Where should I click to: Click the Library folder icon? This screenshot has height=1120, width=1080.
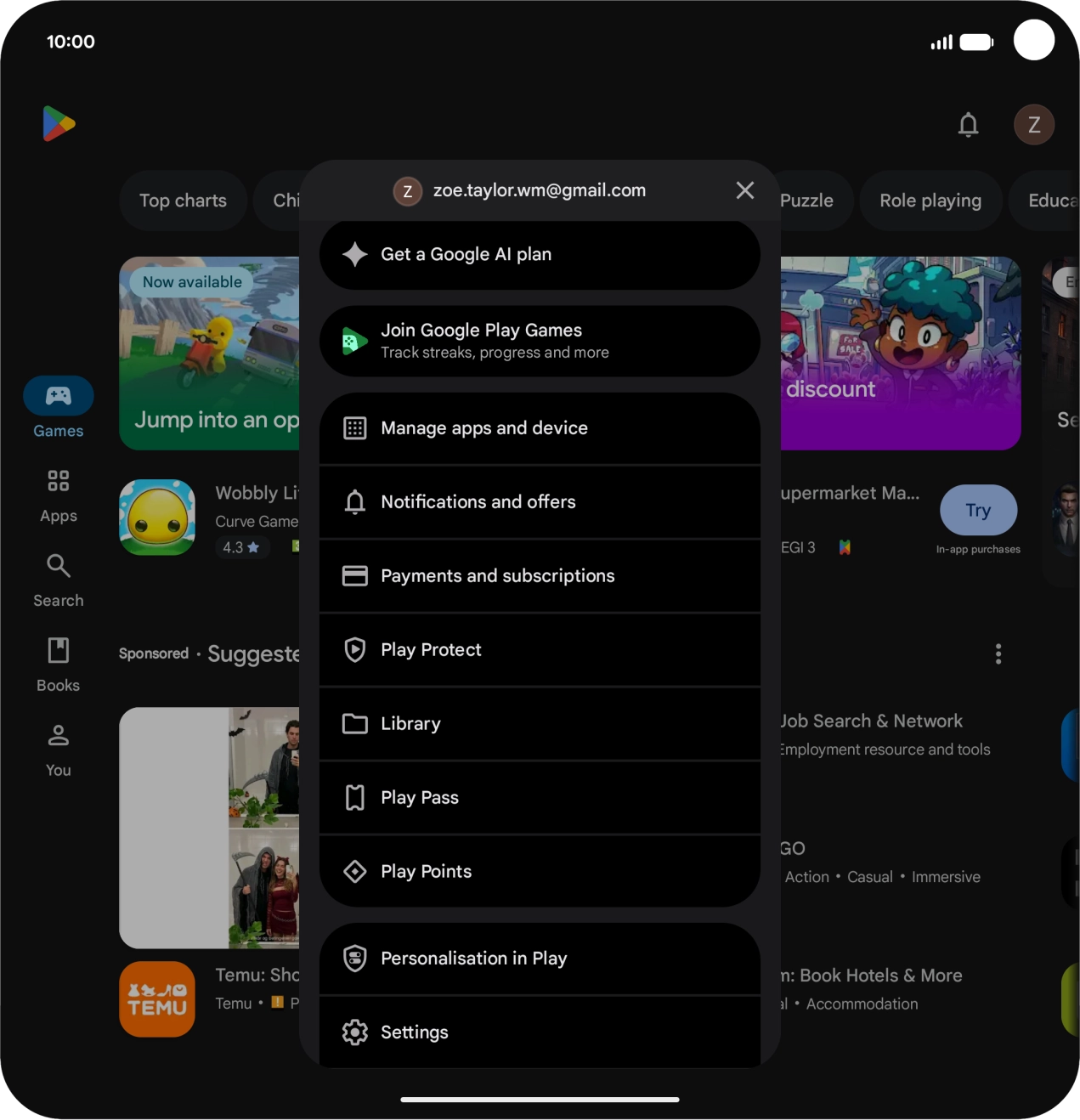click(x=354, y=724)
